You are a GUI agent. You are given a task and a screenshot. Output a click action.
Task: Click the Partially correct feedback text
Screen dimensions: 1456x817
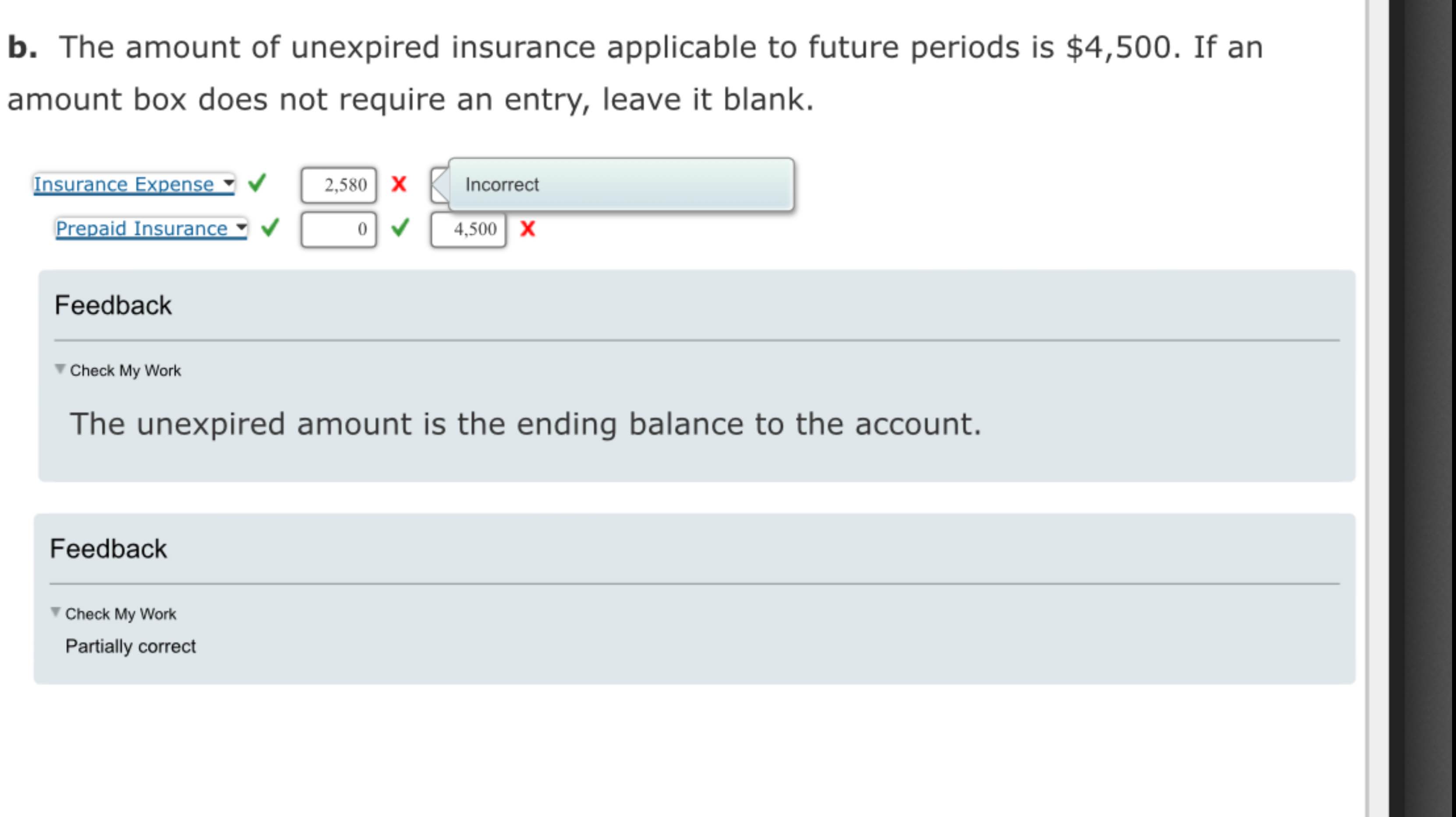pyautogui.click(x=131, y=645)
